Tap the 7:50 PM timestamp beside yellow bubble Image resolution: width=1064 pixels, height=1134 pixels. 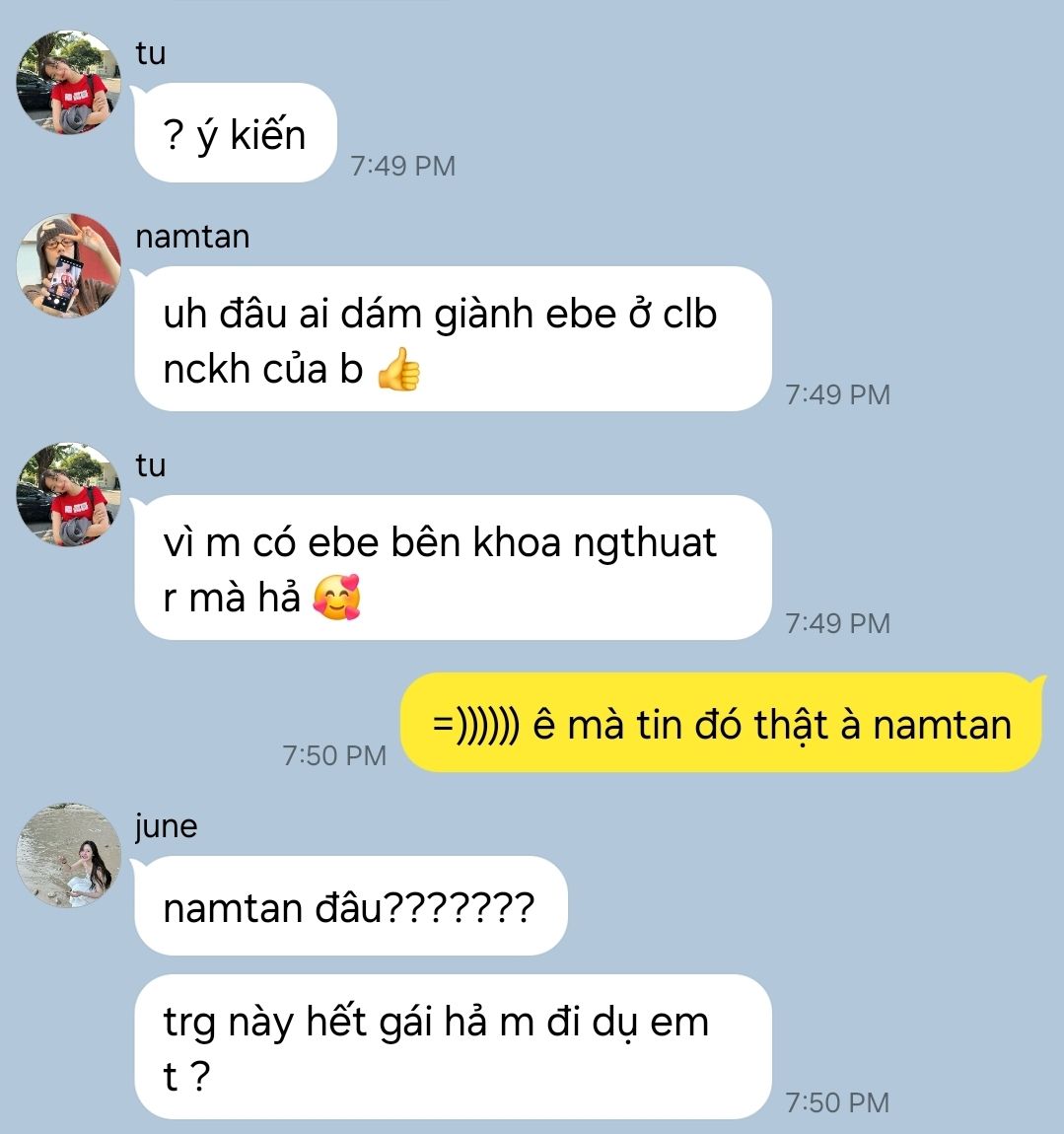[334, 755]
